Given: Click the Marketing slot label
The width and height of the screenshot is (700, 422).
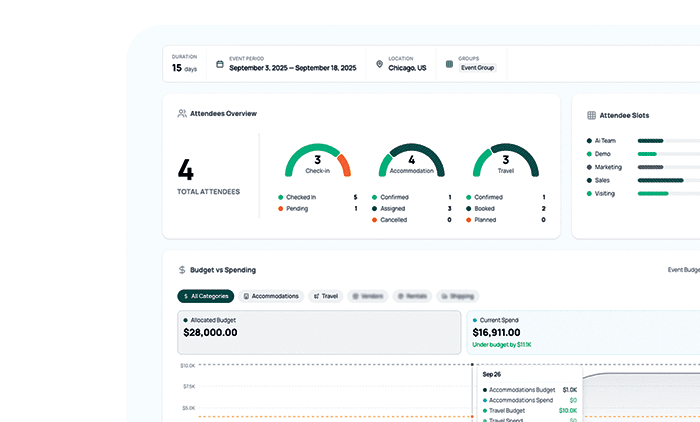Looking at the screenshot, I should pyautogui.click(x=608, y=167).
